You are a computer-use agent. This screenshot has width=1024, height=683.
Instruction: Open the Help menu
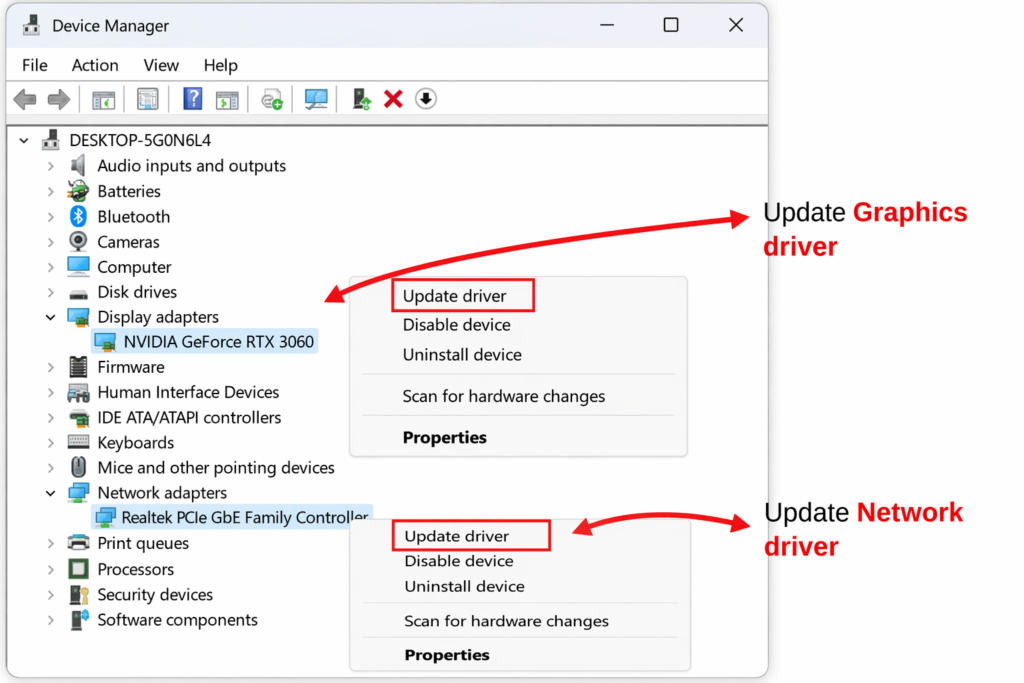pyautogui.click(x=221, y=65)
